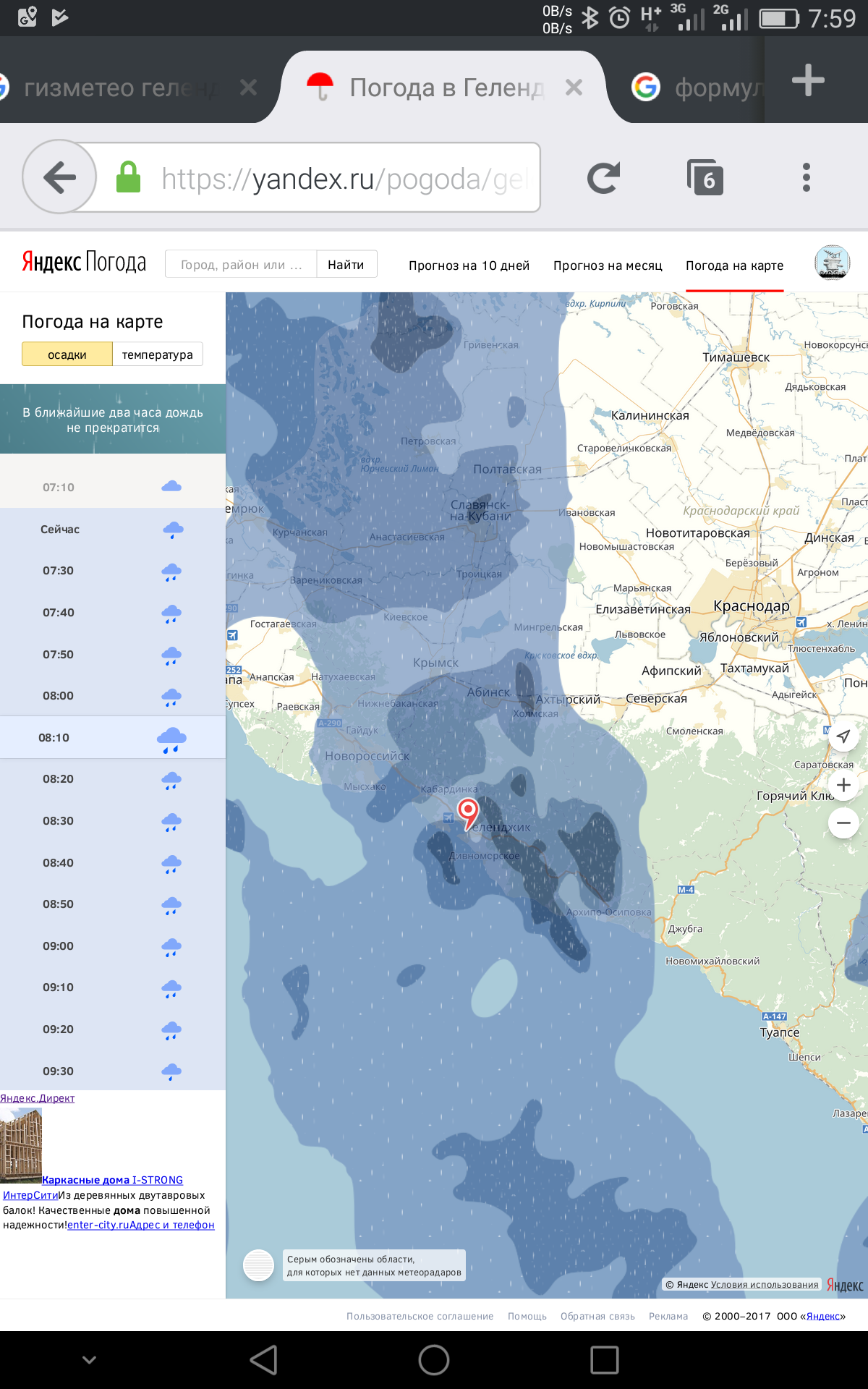Click the gray no-radar-data legend swatch
The width and height of the screenshot is (868, 1389).
tap(258, 1265)
